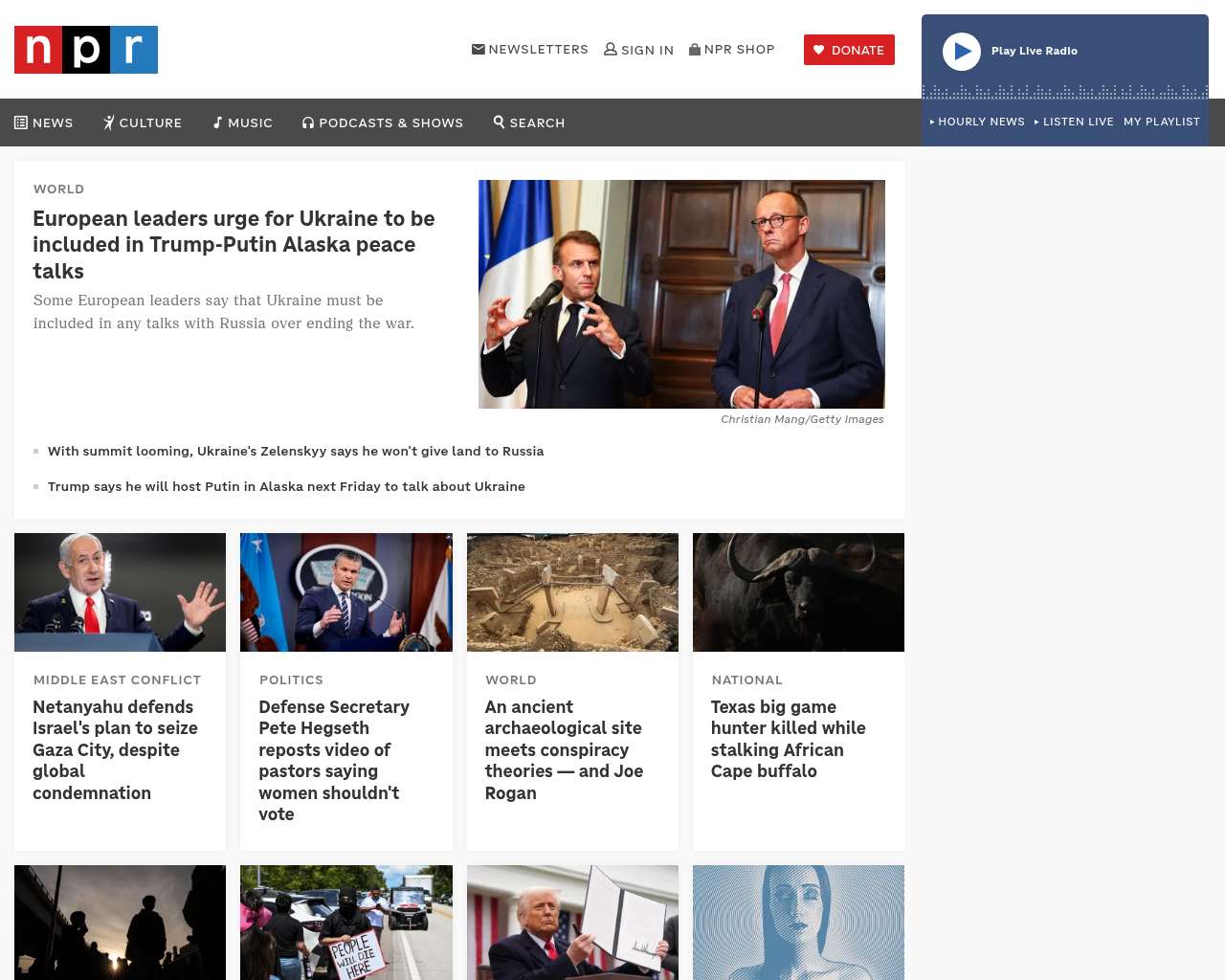Open Hegseth reposts video headline
This screenshot has width=1225, height=980.
tap(334, 760)
